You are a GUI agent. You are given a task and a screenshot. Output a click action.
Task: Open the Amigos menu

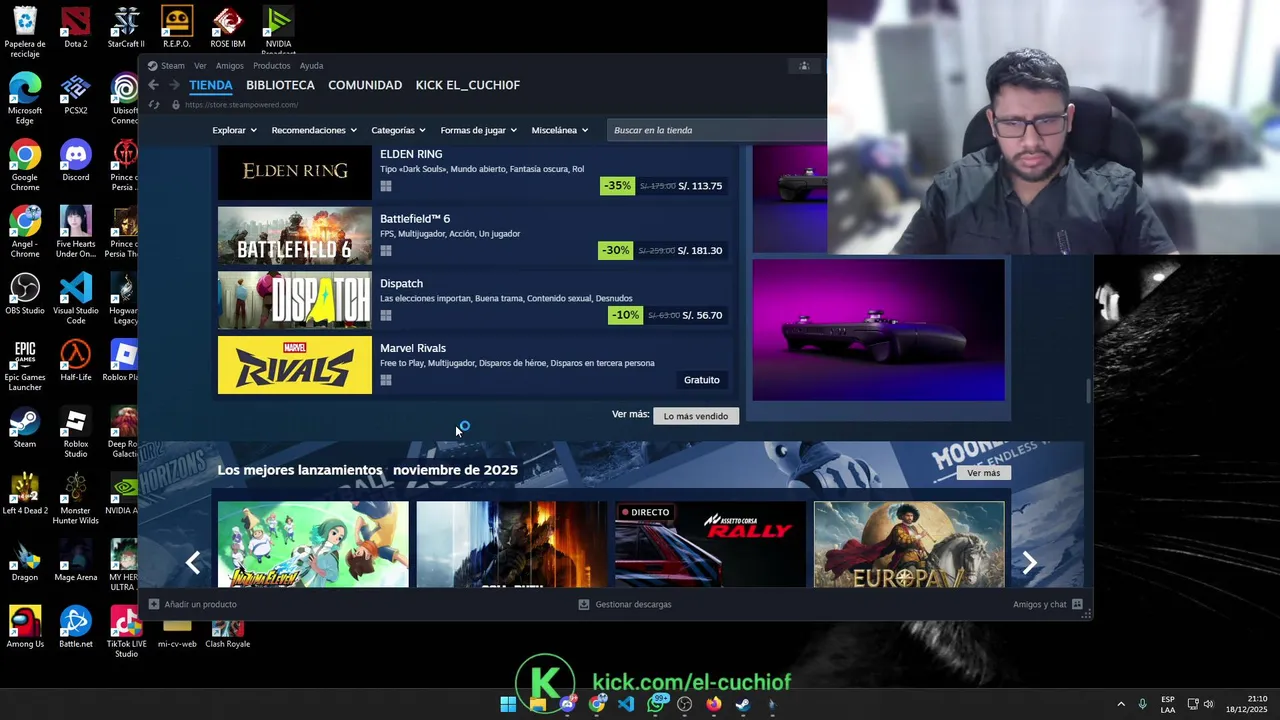(229, 66)
